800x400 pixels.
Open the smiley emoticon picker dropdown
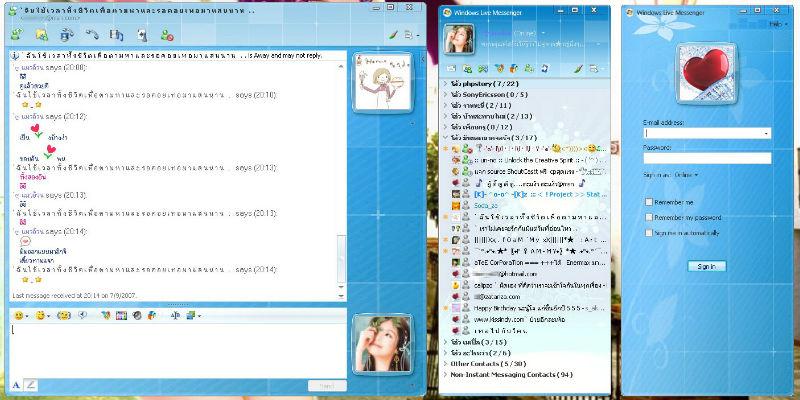point(21,316)
